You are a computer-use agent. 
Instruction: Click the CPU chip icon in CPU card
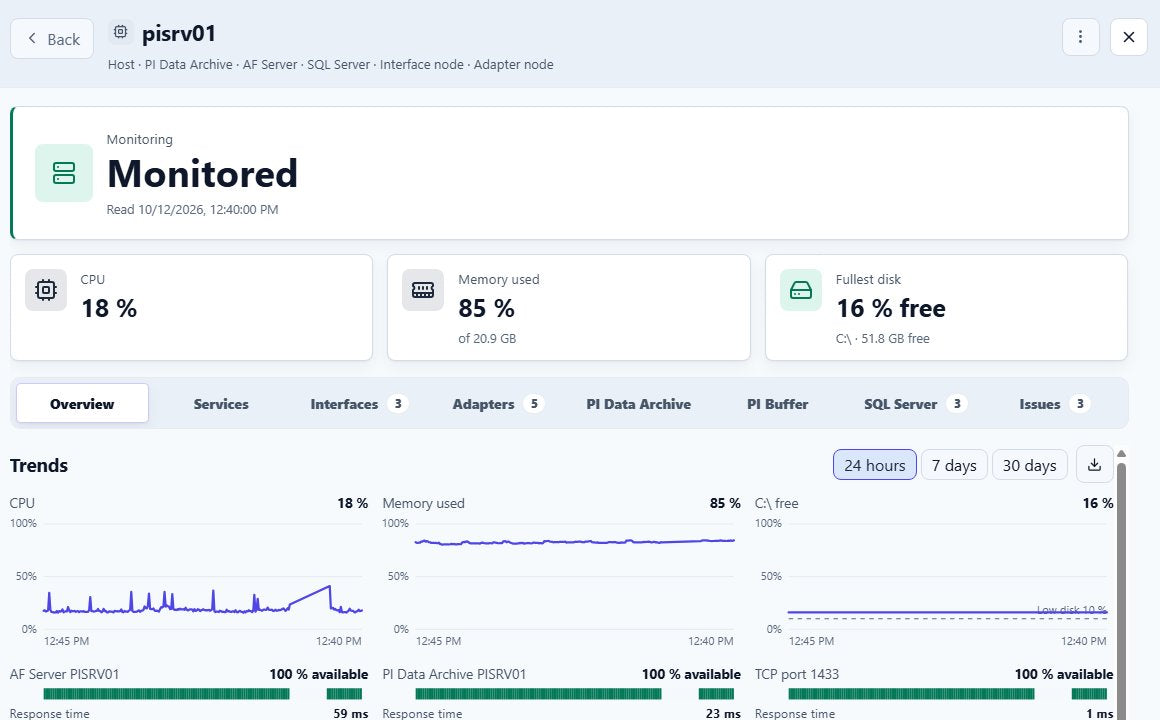(x=46, y=290)
